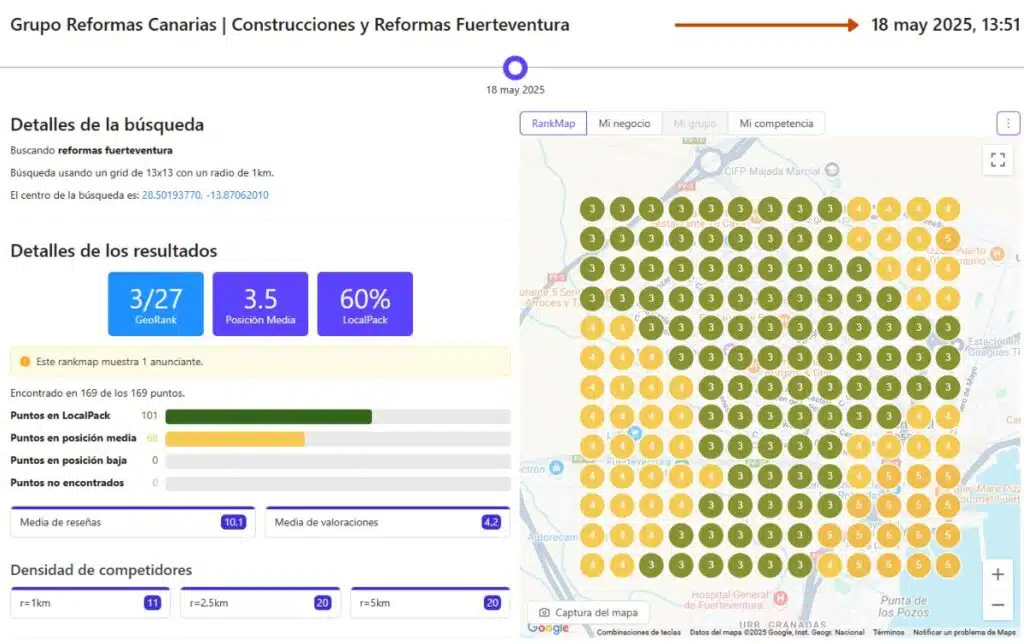The height and width of the screenshot is (644, 1024).
Task: Click the advertiser warning info icon
Action: 25,361
